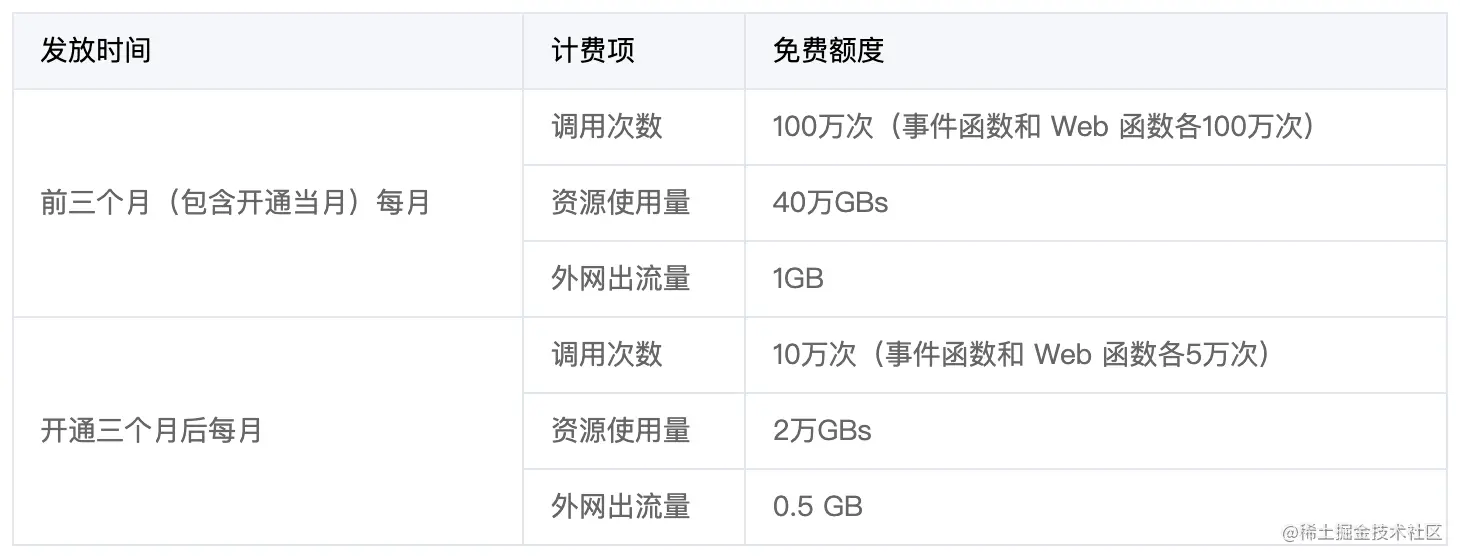Click 外网出流量 beside the 0.5 GB value
This screenshot has height=560, width=1460.
click(x=621, y=507)
